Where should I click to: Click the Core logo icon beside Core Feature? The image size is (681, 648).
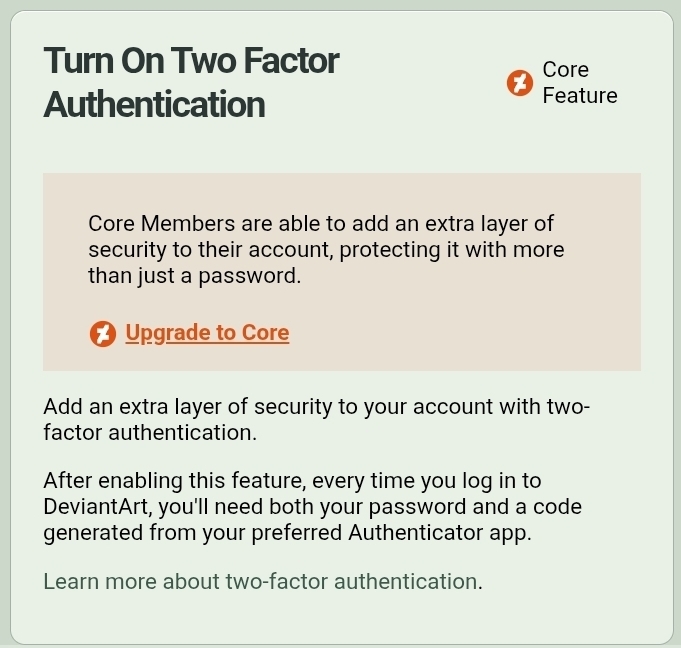pyautogui.click(x=519, y=83)
